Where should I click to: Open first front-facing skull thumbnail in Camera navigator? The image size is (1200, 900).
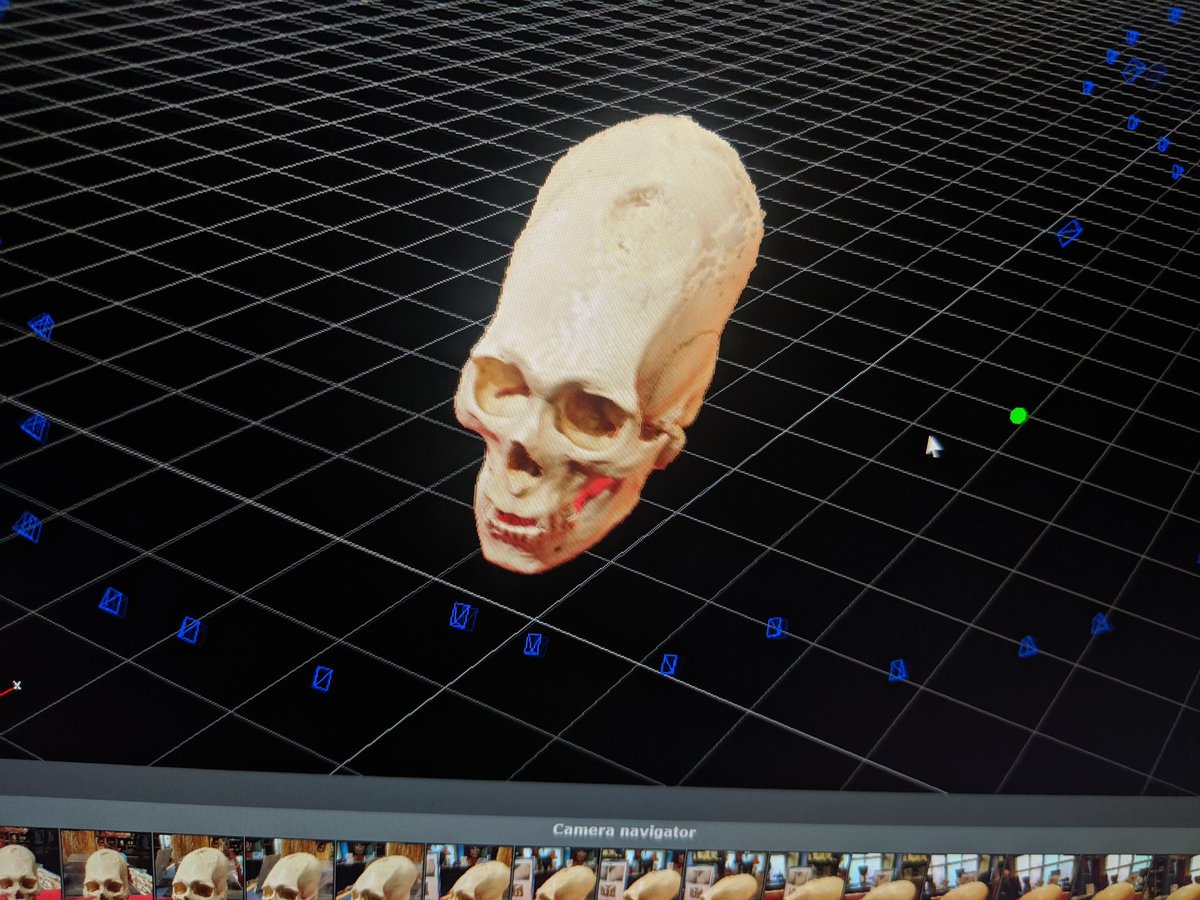click(29, 864)
